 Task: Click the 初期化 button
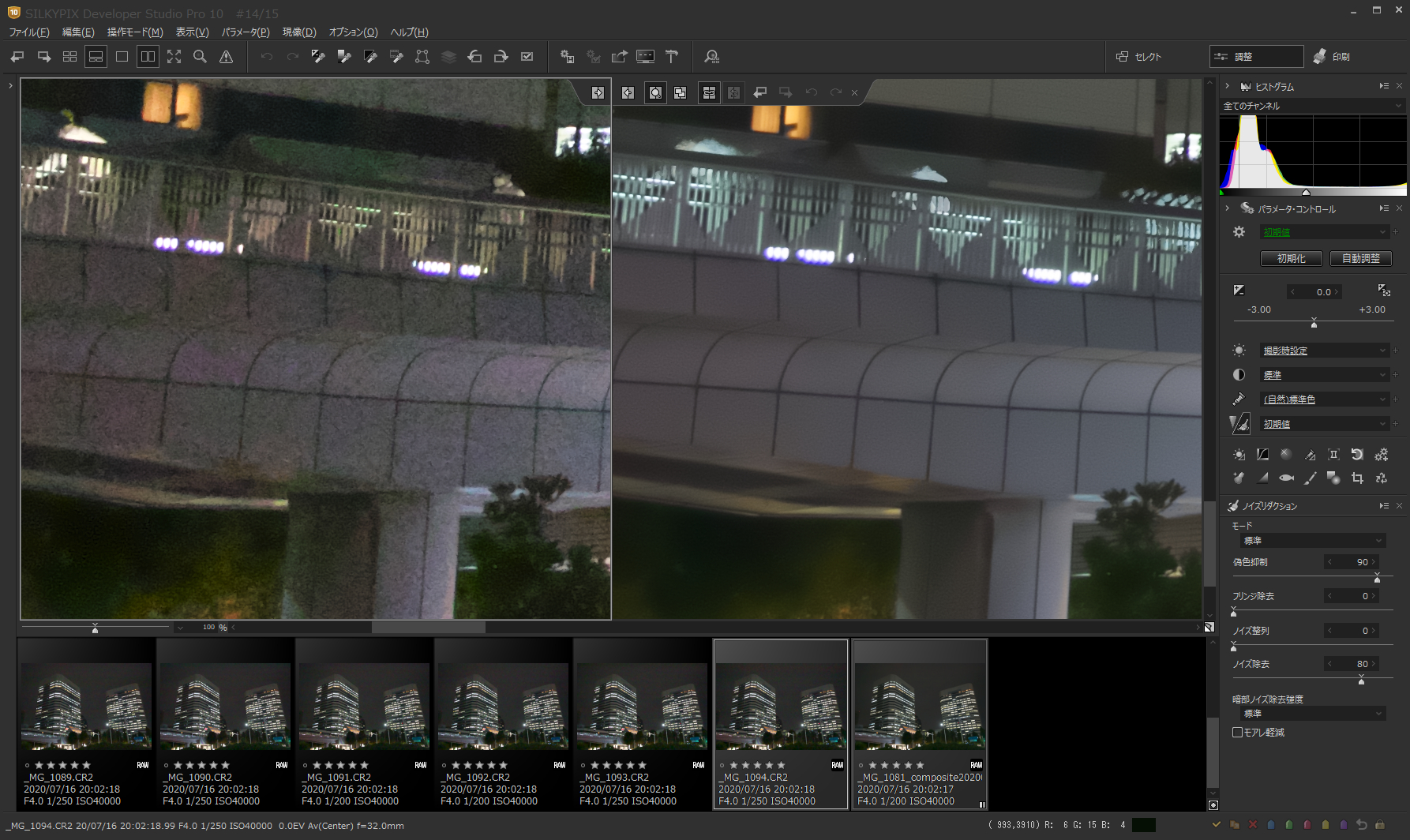[1292, 258]
